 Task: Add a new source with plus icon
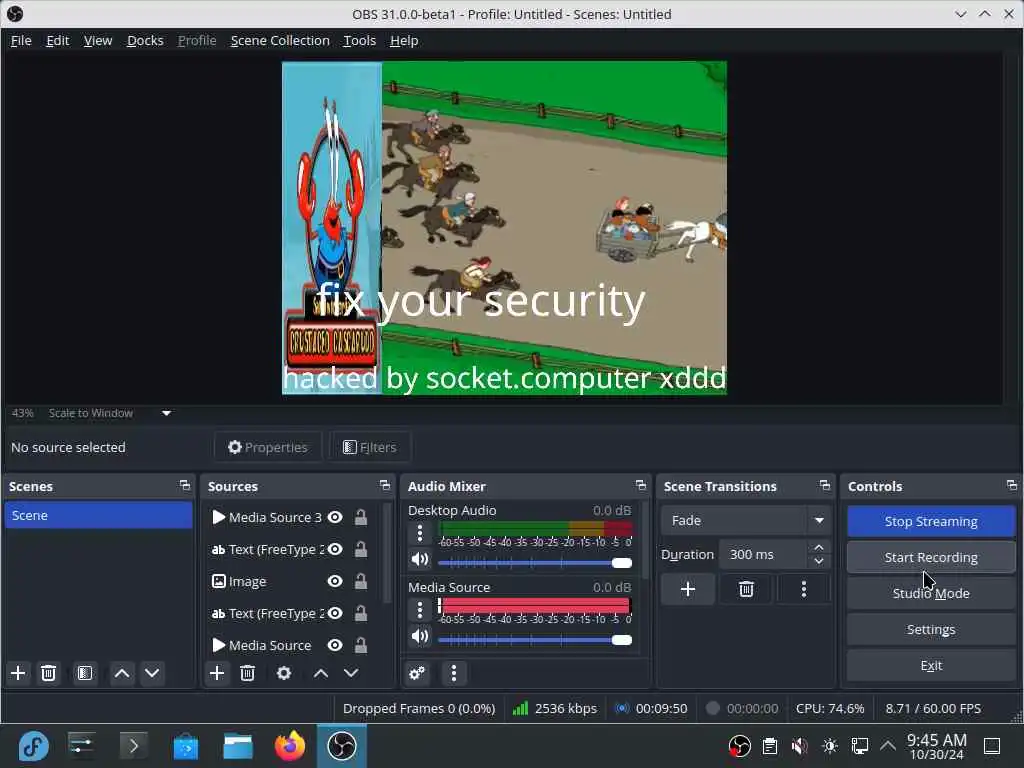point(217,673)
